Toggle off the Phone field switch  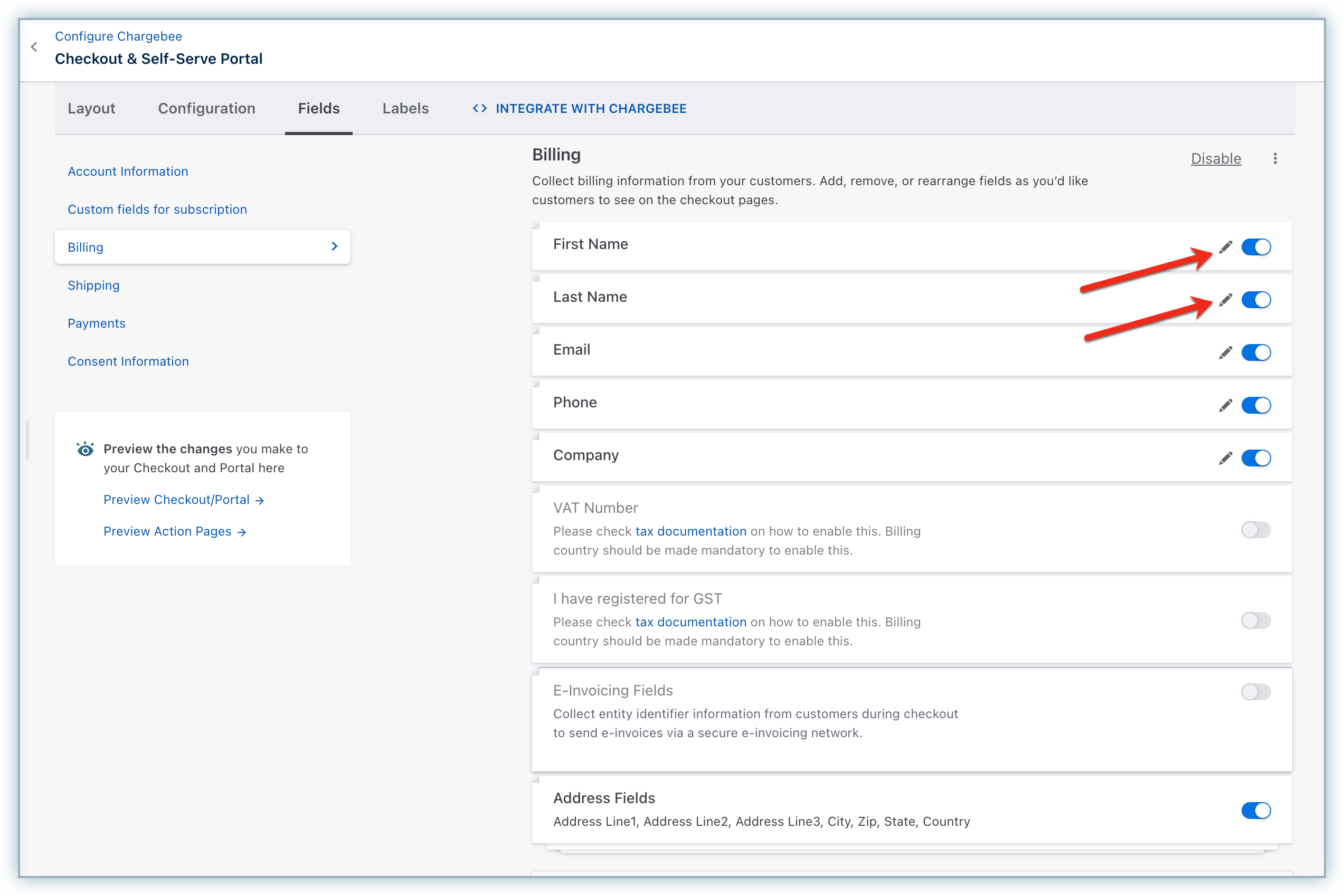coord(1255,405)
